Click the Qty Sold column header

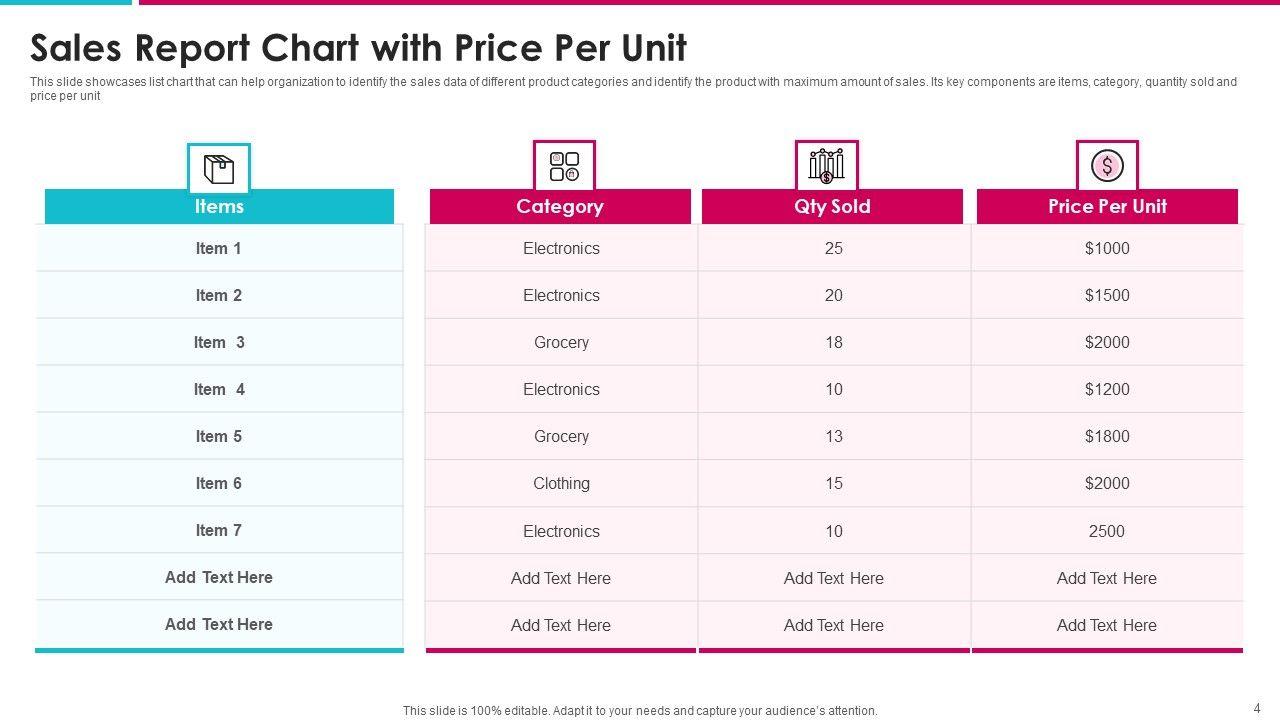point(832,206)
